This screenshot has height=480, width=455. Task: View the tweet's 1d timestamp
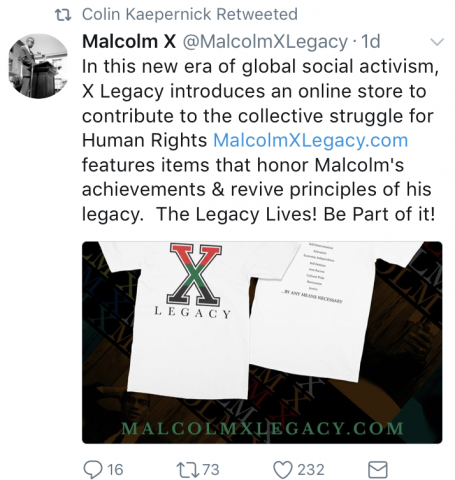[x=371, y=42]
